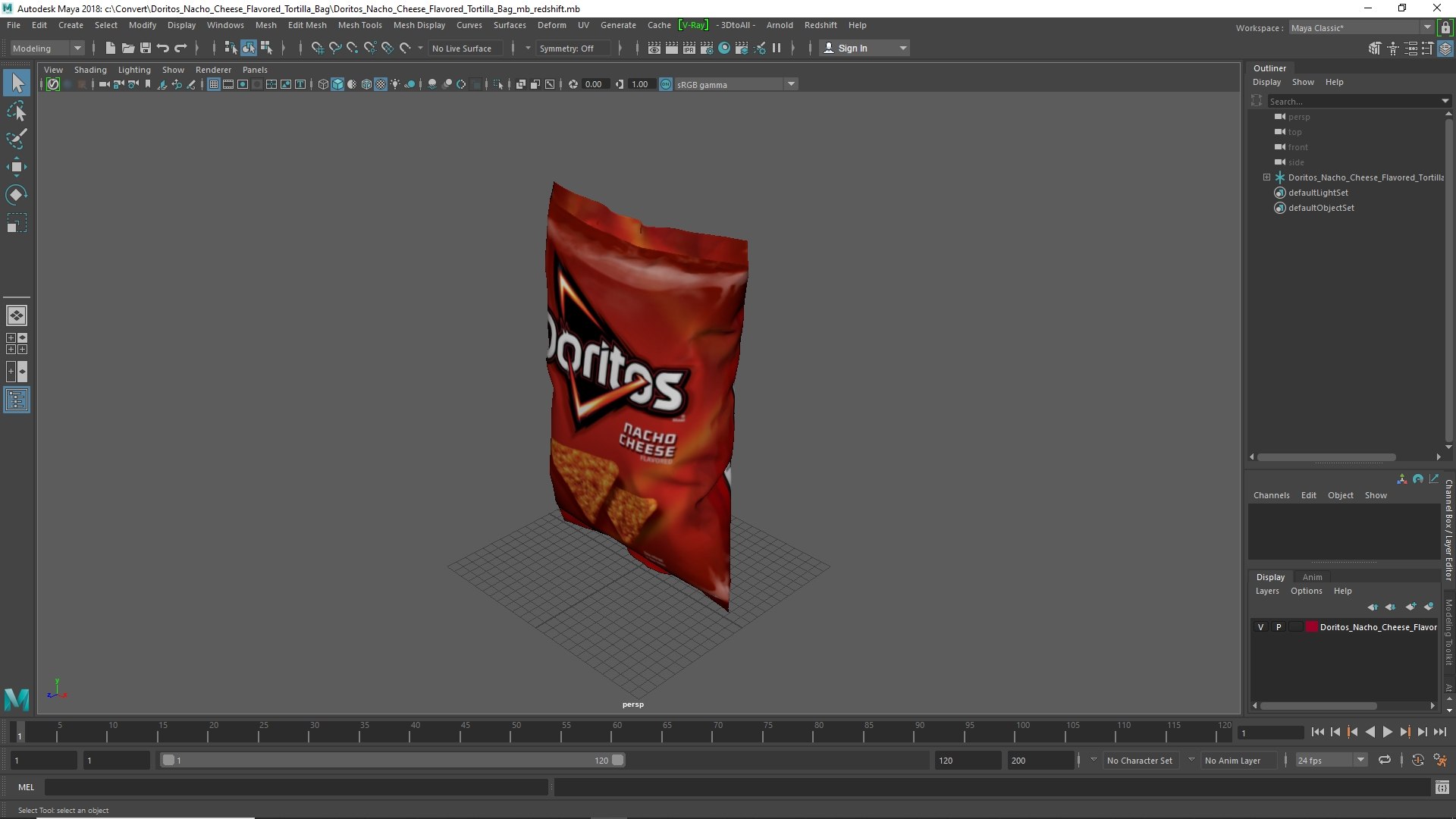Snap to curves icon
Image resolution: width=1456 pixels, height=819 pixels.
pos(334,48)
